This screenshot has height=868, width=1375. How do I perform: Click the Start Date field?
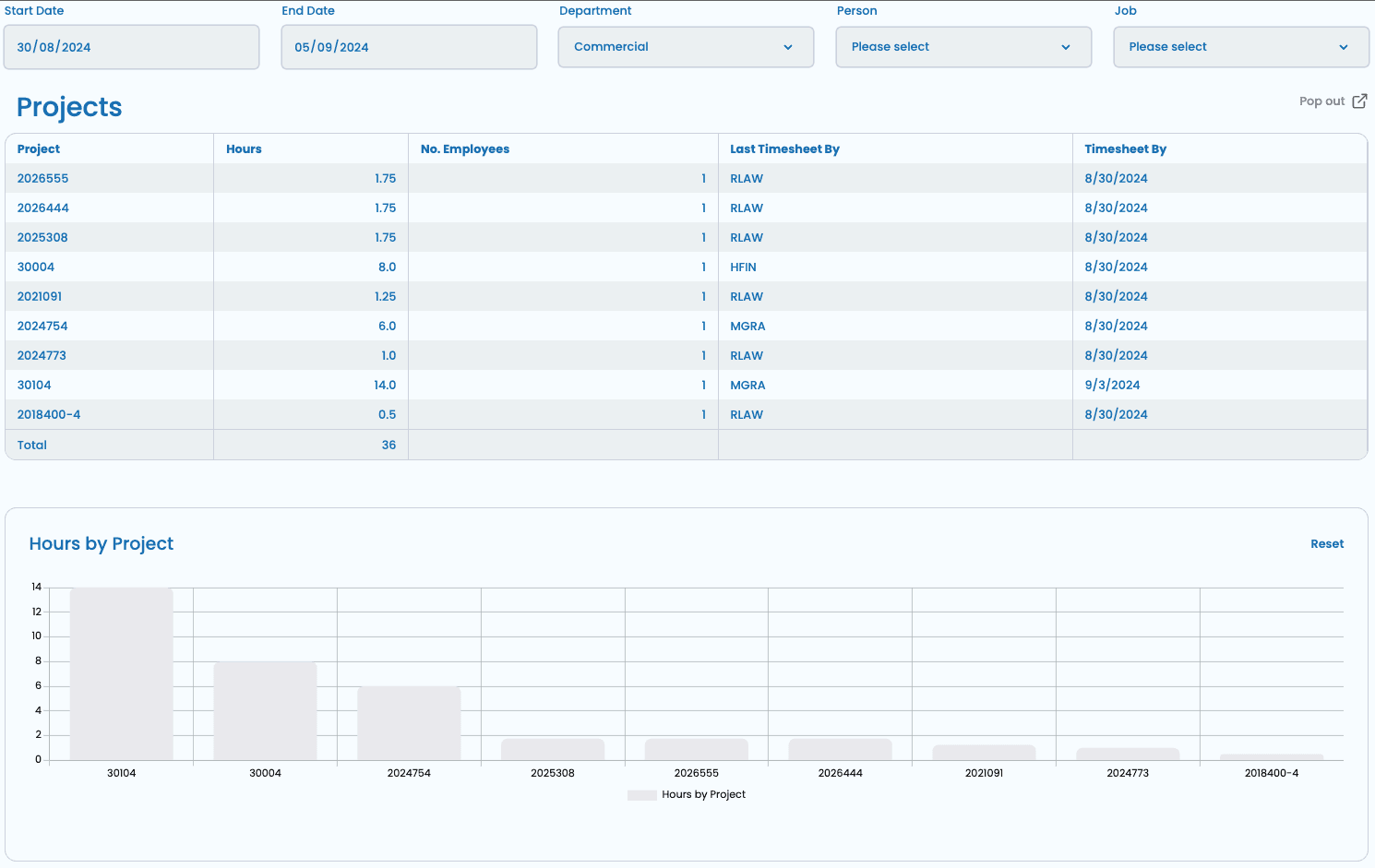pos(131,46)
